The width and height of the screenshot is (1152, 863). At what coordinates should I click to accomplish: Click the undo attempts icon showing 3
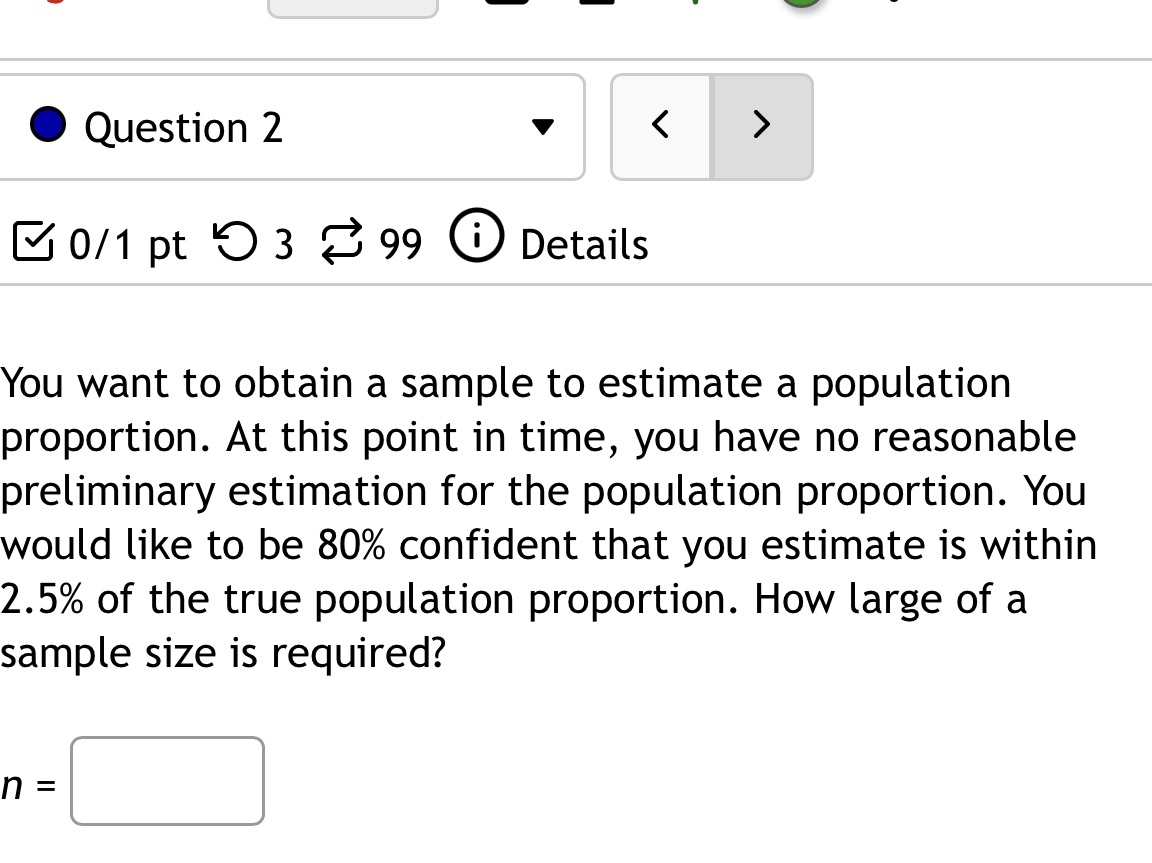point(237,240)
